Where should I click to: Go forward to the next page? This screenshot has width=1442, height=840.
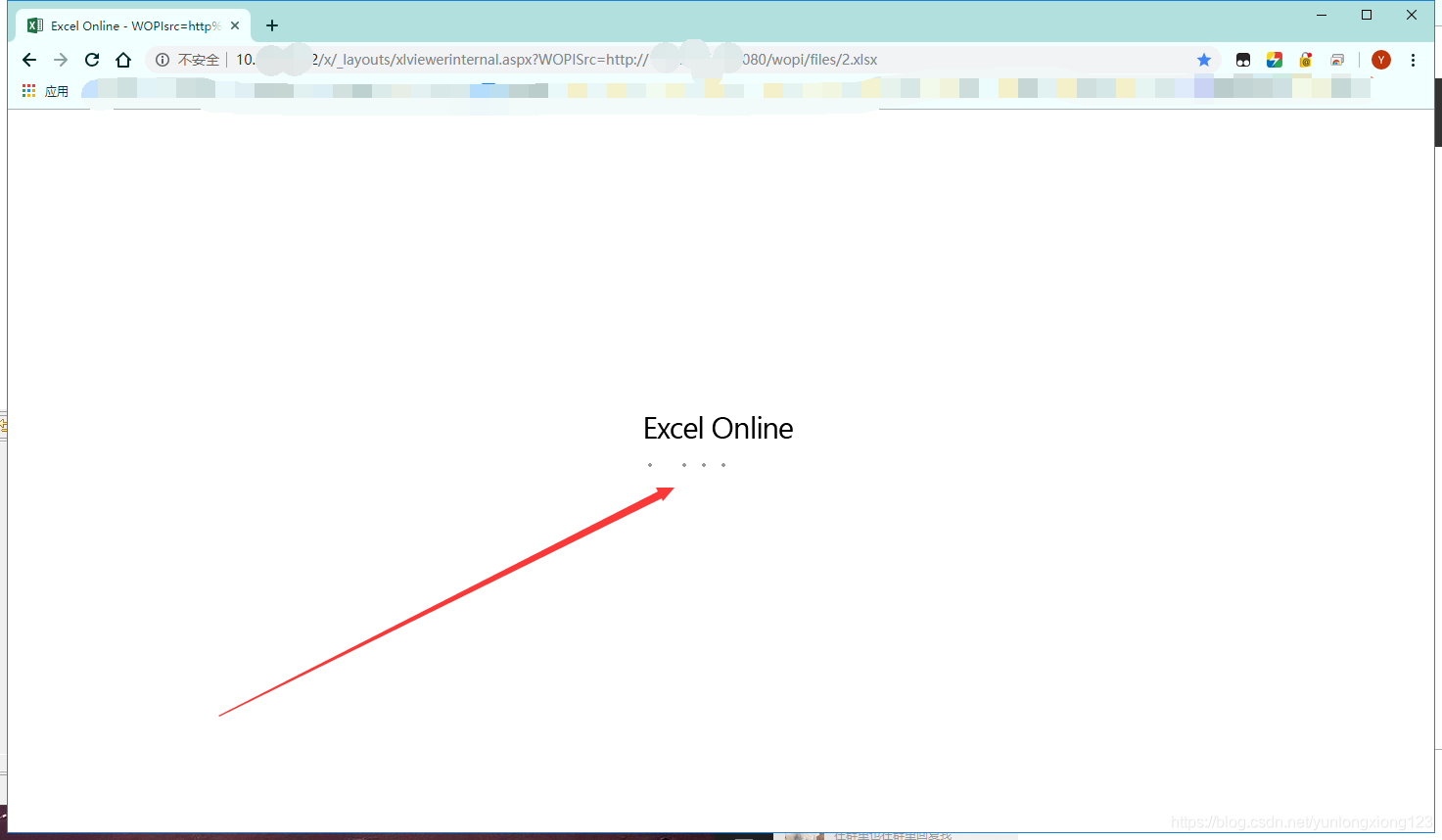point(61,60)
